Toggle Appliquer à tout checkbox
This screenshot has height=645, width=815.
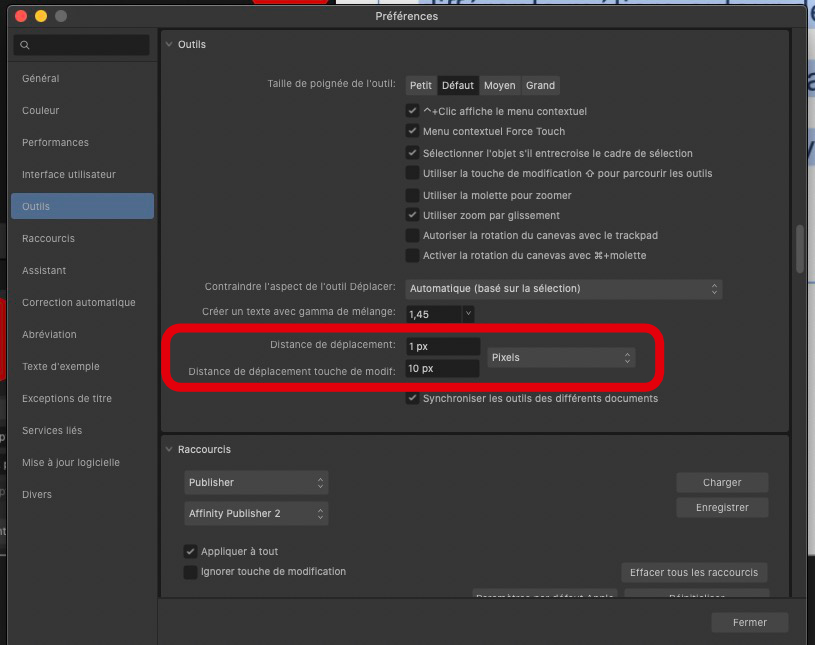pyautogui.click(x=190, y=551)
